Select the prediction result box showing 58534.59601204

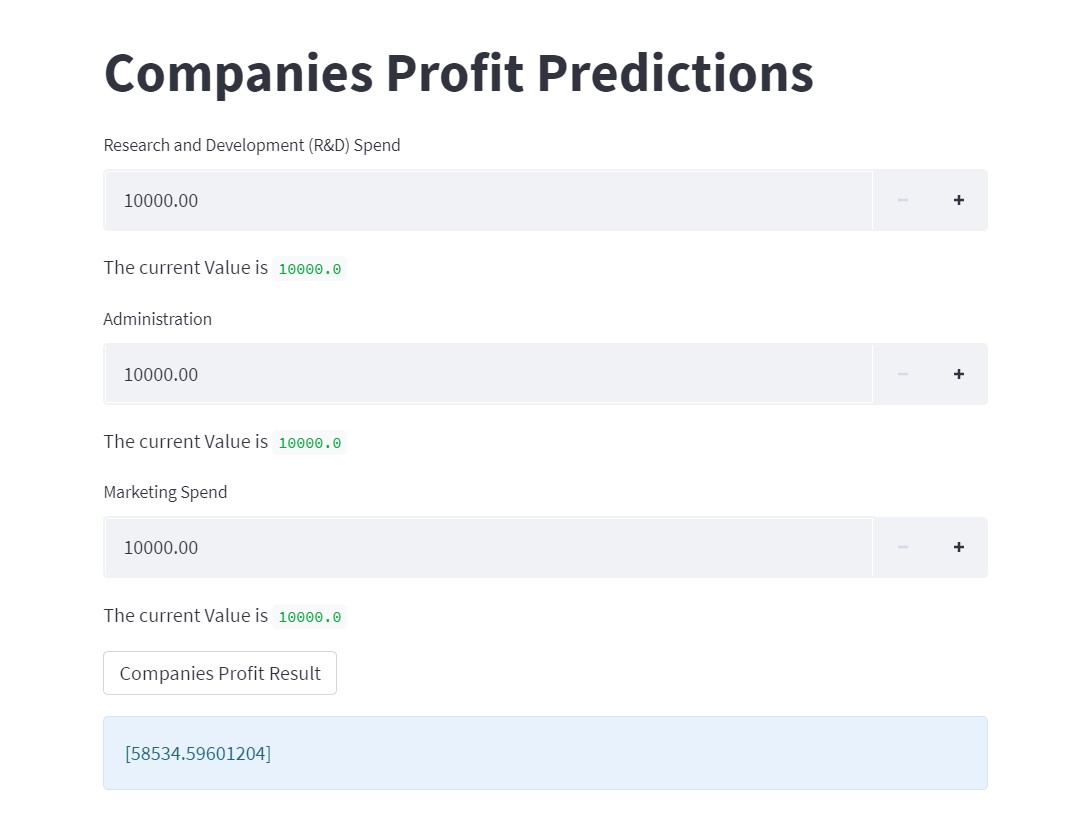point(545,752)
